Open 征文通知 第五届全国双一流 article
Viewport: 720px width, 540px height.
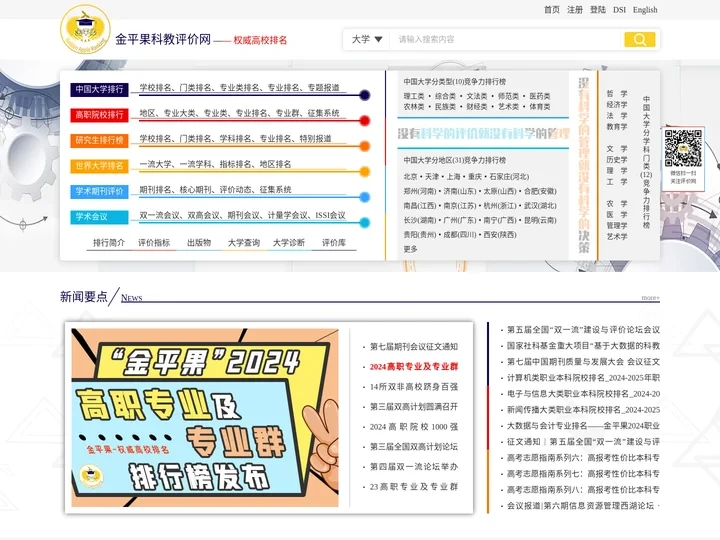pos(583,442)
